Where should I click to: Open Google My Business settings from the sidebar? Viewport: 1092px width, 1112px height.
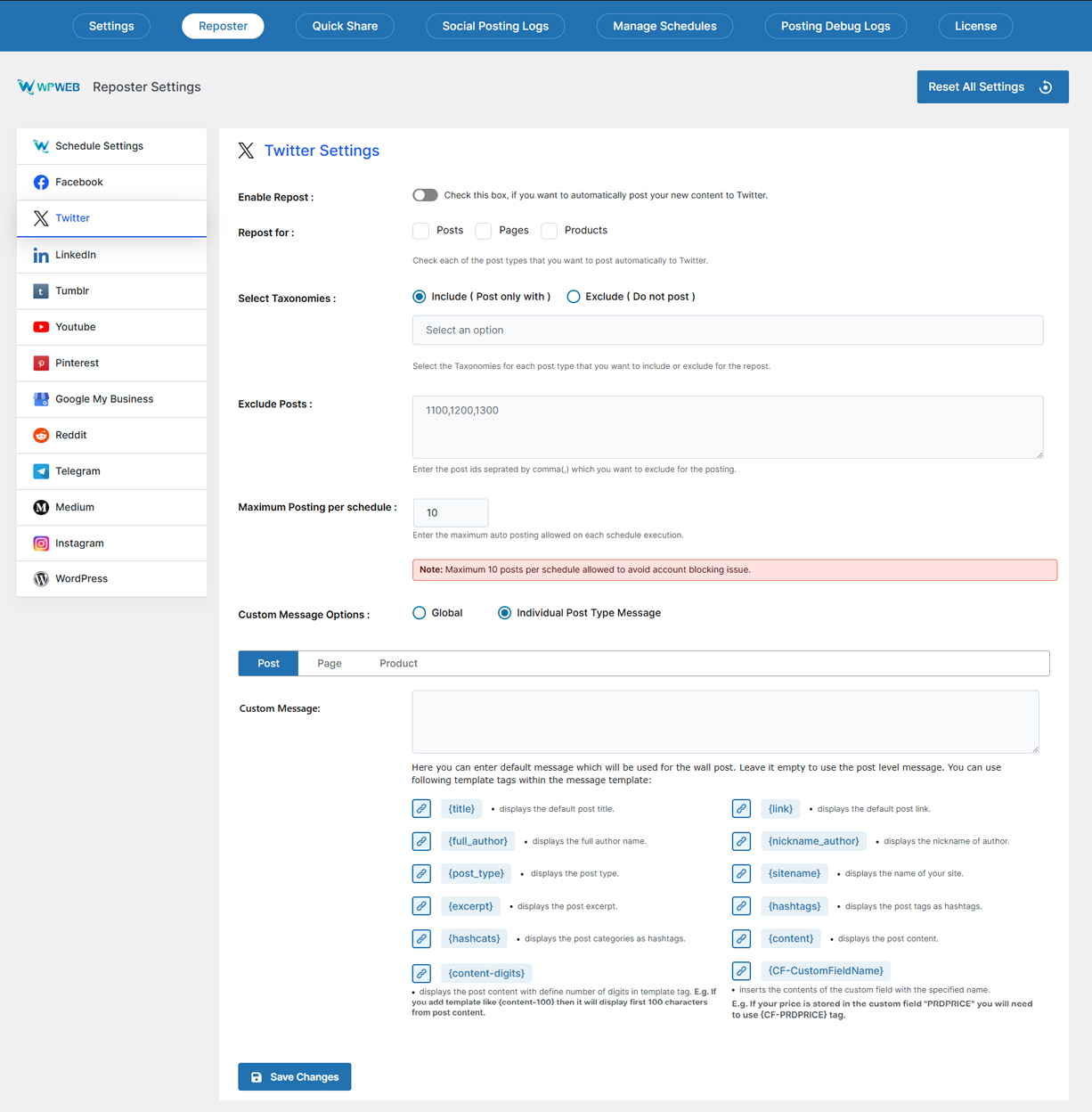[41, 398]
